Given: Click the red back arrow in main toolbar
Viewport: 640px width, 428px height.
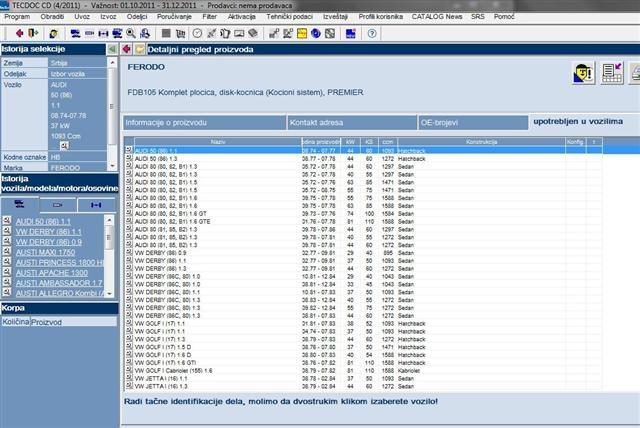Looking at the screenshot, I should pyautogui.click(x=19, y=33).
